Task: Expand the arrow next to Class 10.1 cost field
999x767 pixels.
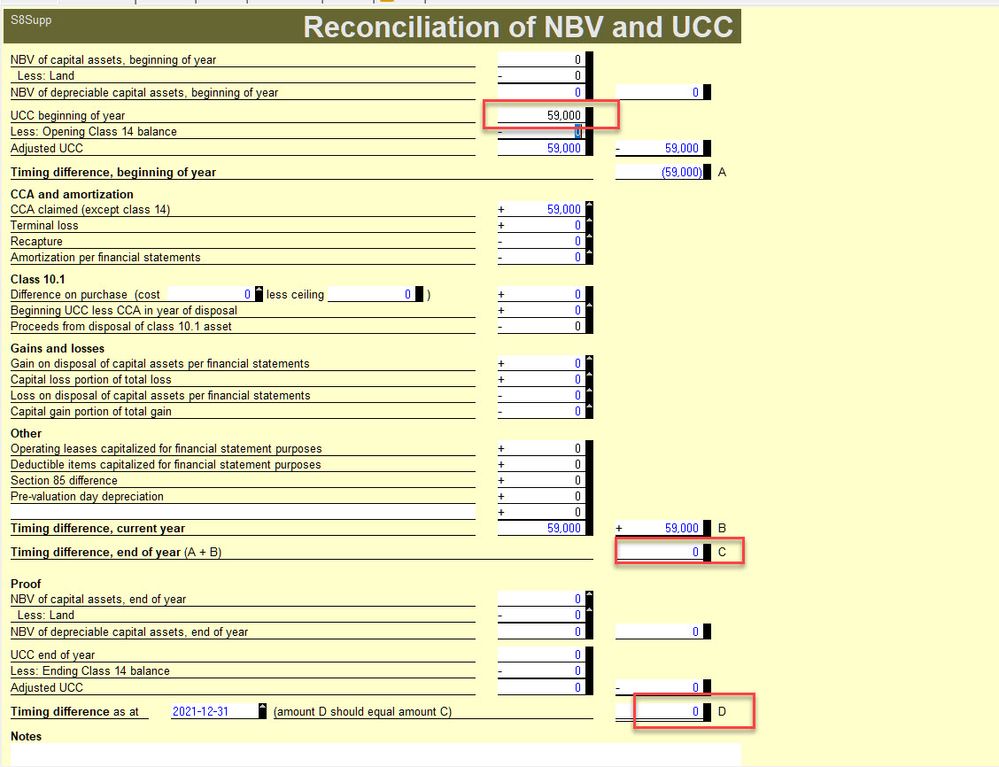Action: [260, 293]
